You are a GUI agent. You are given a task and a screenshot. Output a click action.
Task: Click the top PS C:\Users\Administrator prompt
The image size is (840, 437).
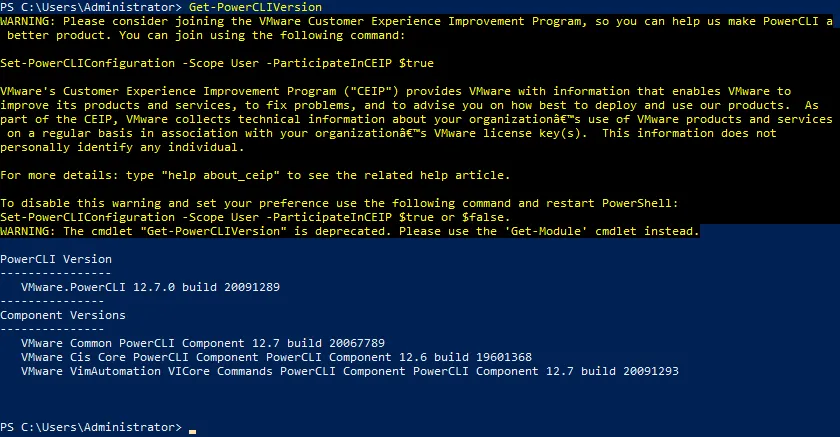coord(91,7)
